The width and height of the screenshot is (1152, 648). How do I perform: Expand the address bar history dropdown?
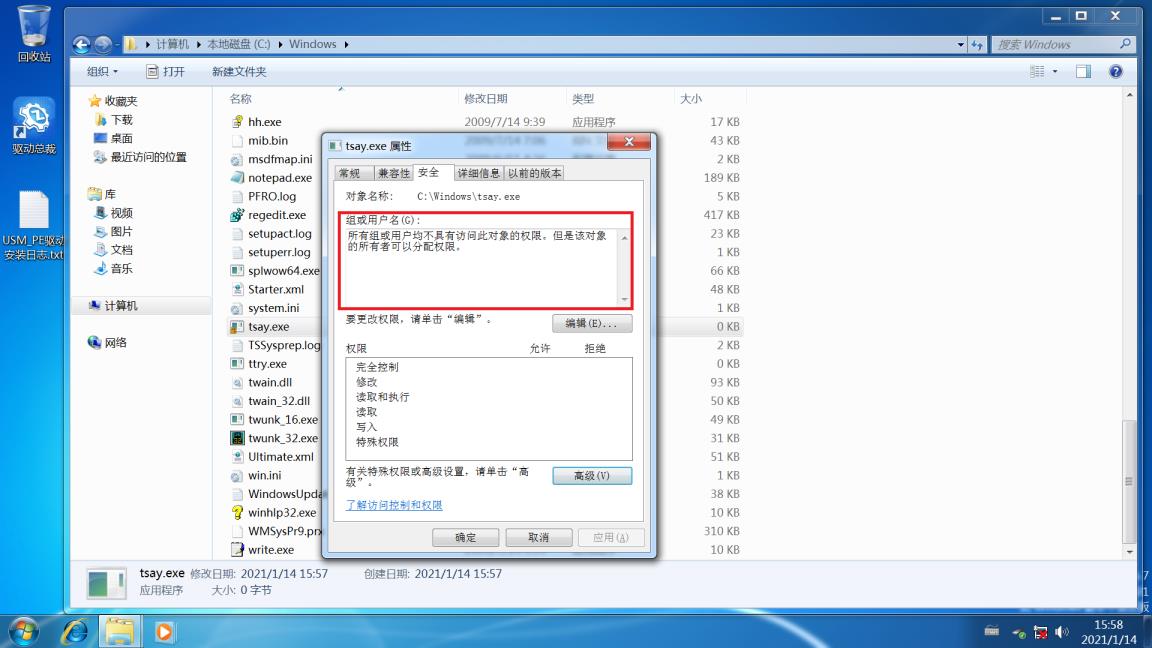click(x=960, y=45)
